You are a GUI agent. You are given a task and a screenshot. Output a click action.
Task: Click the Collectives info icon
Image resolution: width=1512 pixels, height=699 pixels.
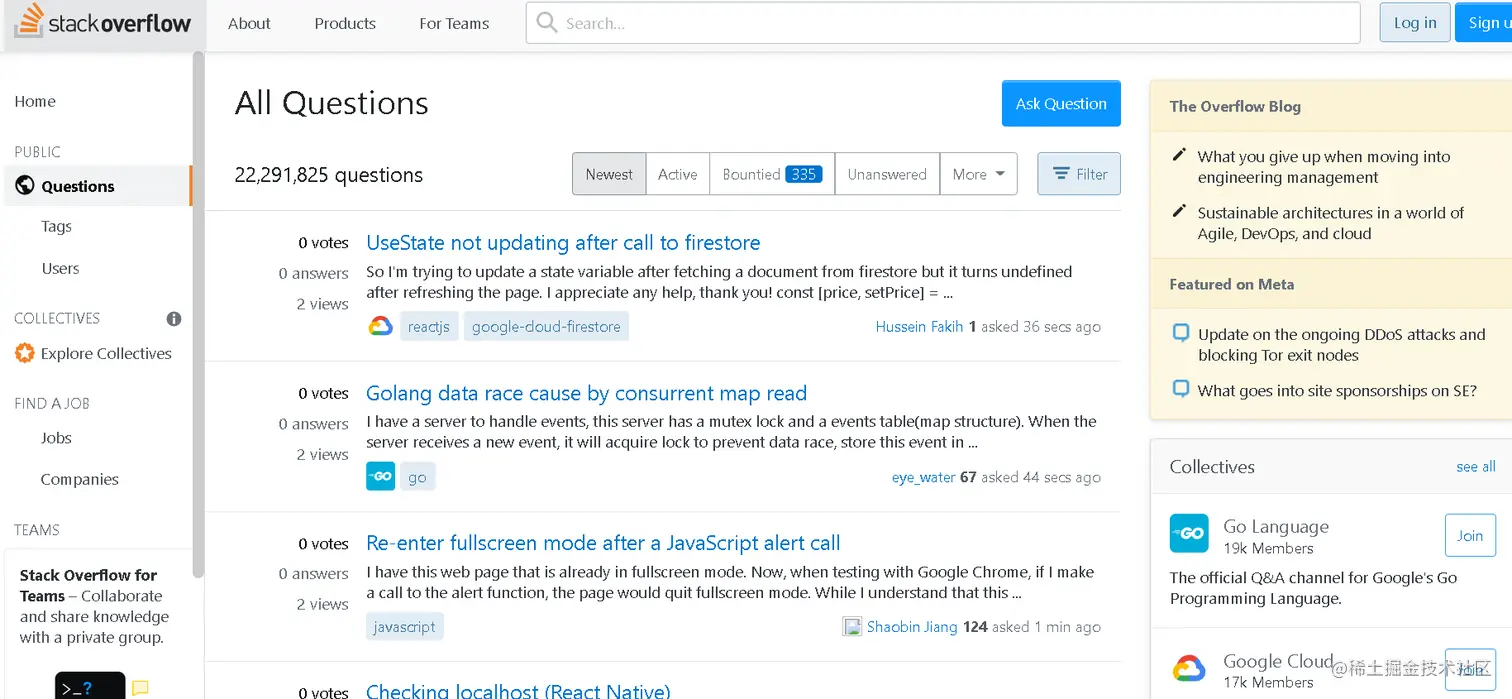click(174, 319)
